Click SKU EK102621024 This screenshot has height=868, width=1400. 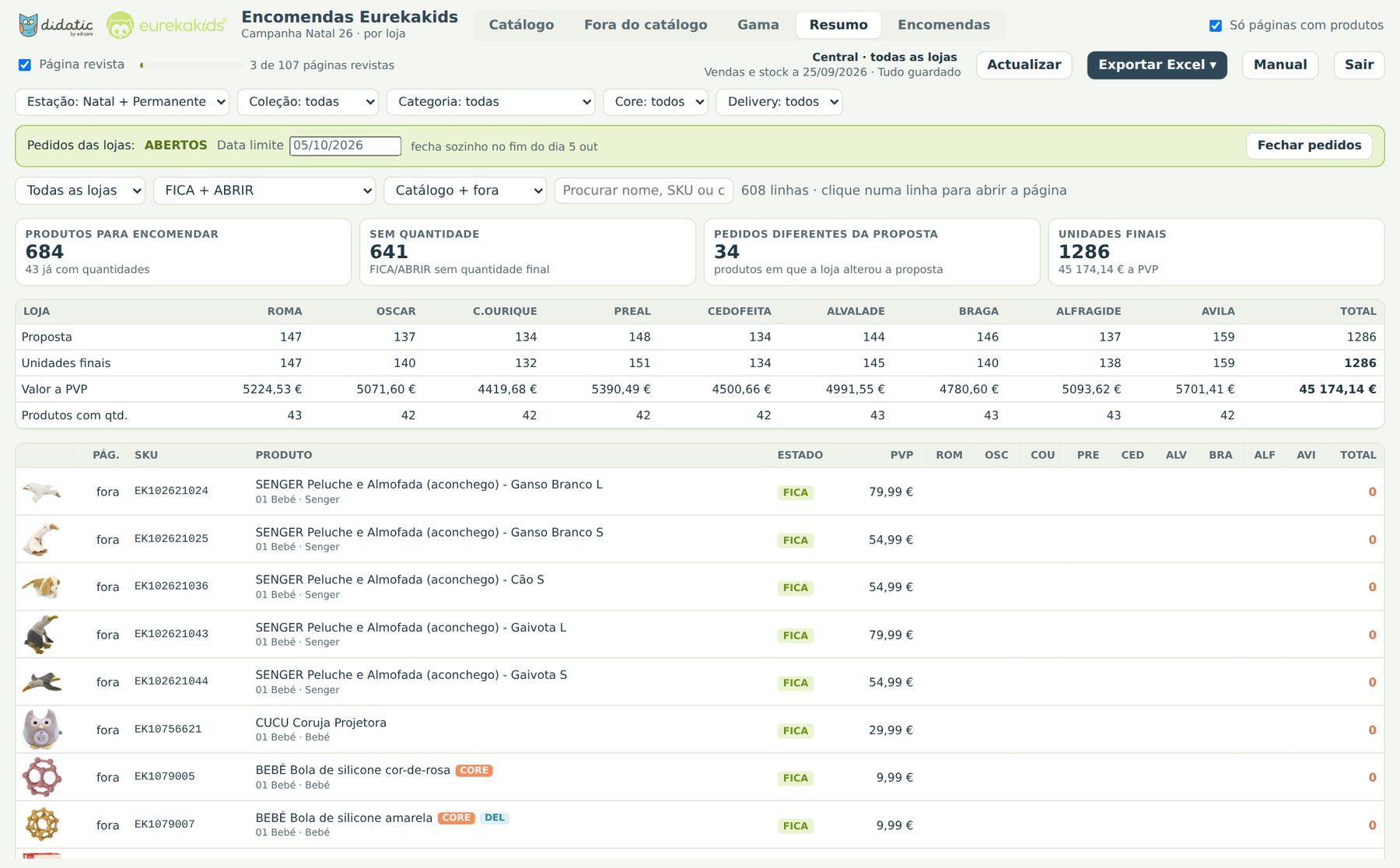pos(171,491)
